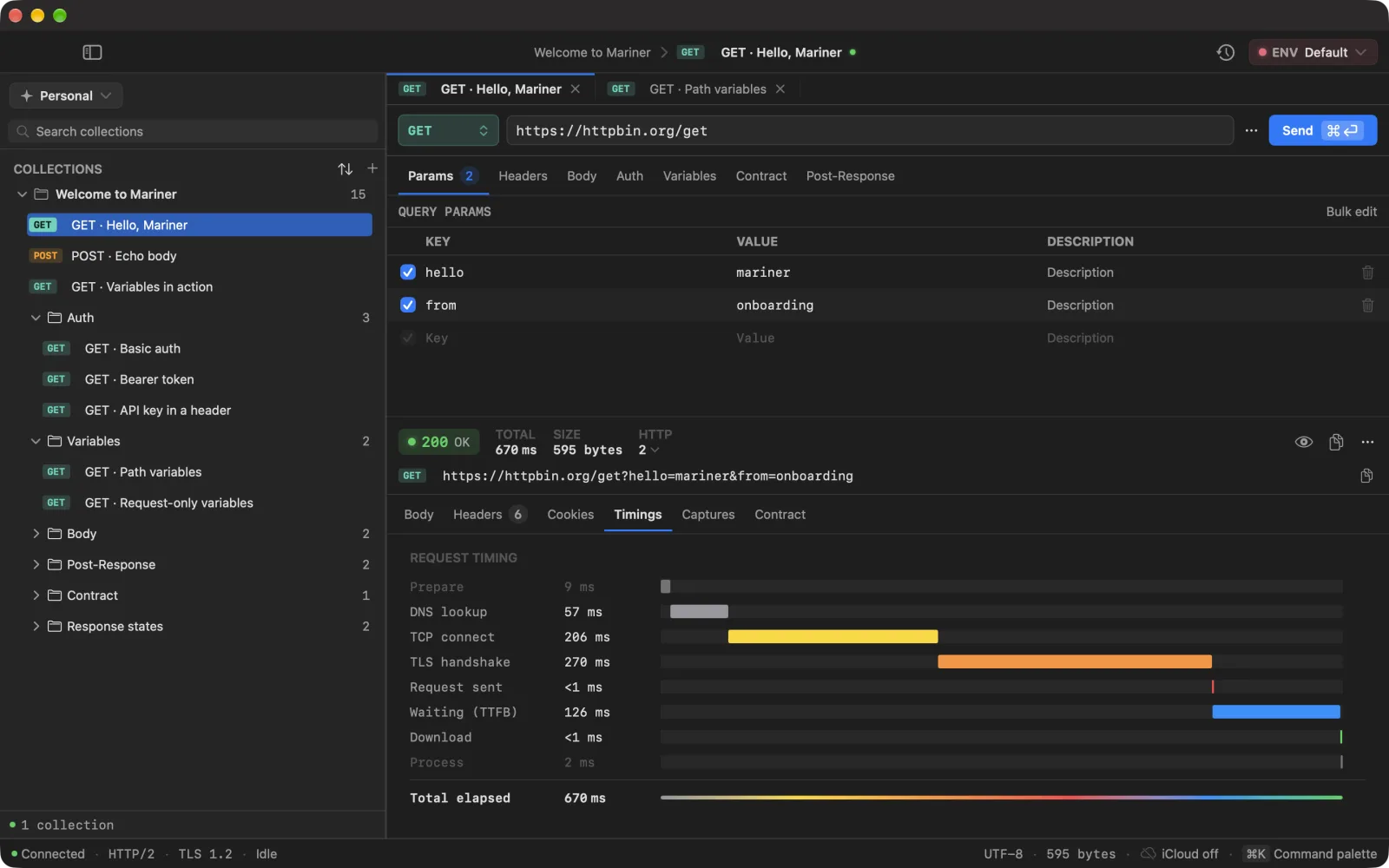Copy the resolved request URL
This screenshot has width=1389, height=868.
pos(1366,476)
